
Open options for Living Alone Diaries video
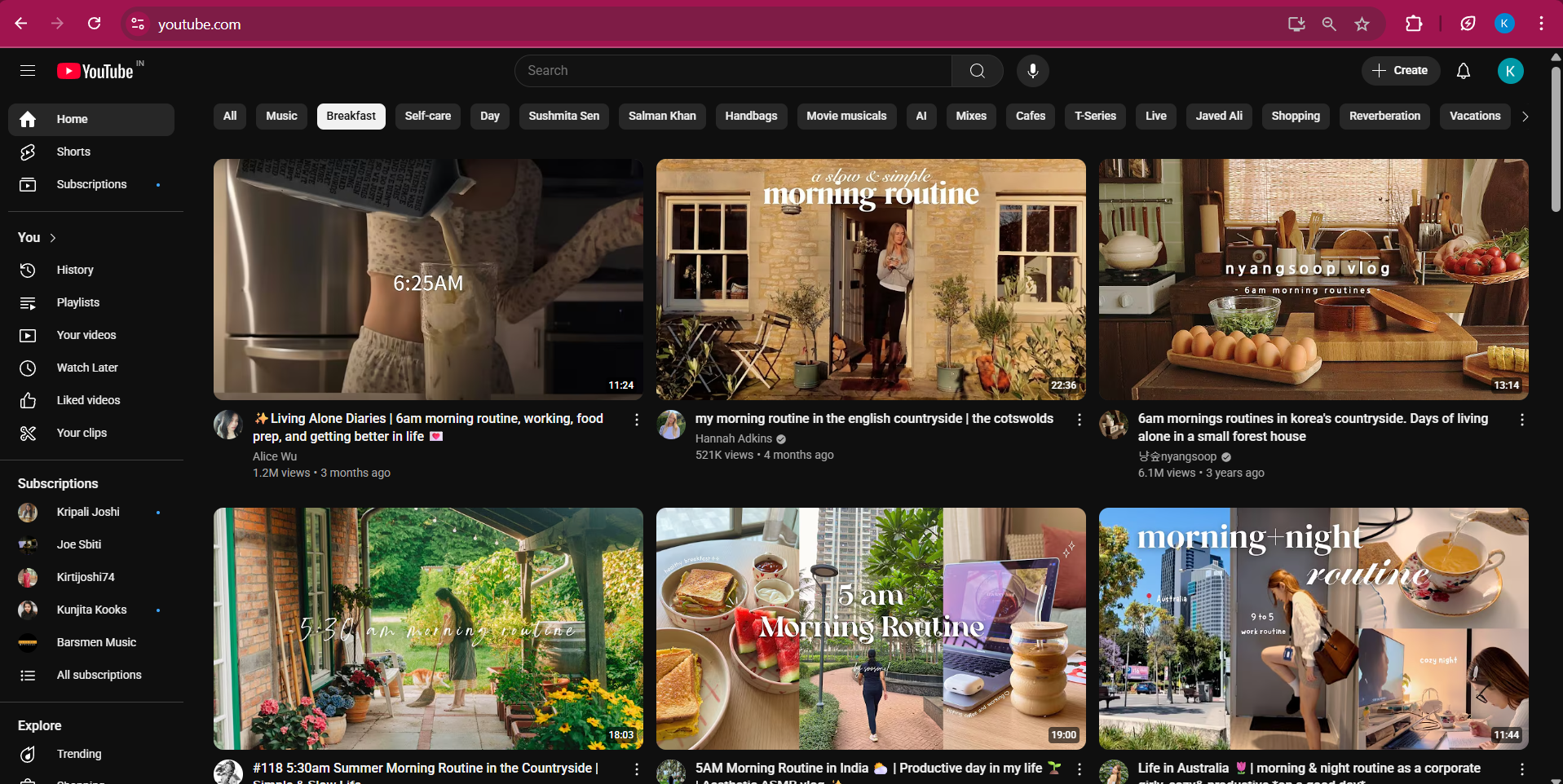click(637, 420)
